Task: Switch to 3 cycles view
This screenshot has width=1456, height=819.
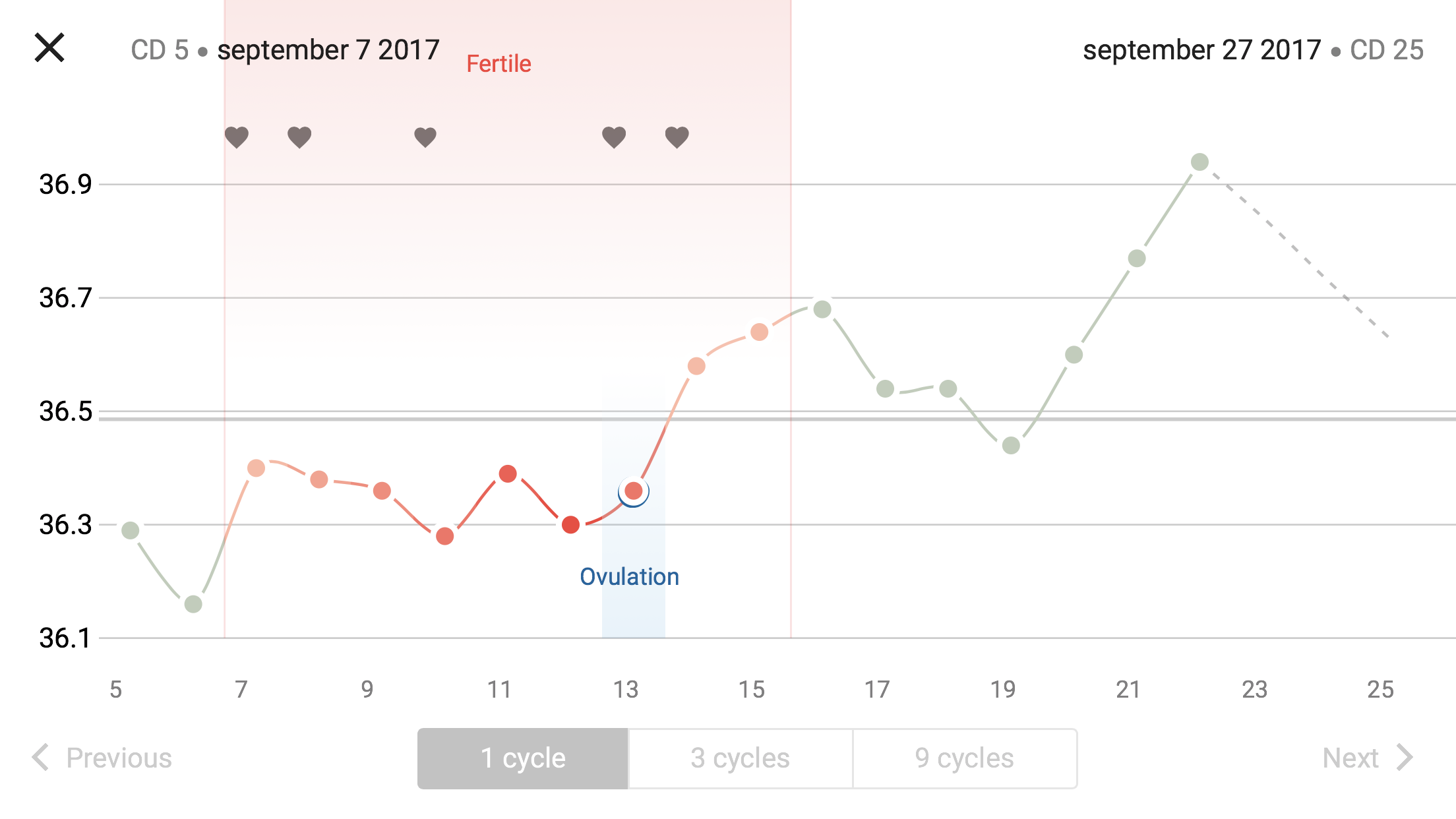Action: click(x=740, y=758)
